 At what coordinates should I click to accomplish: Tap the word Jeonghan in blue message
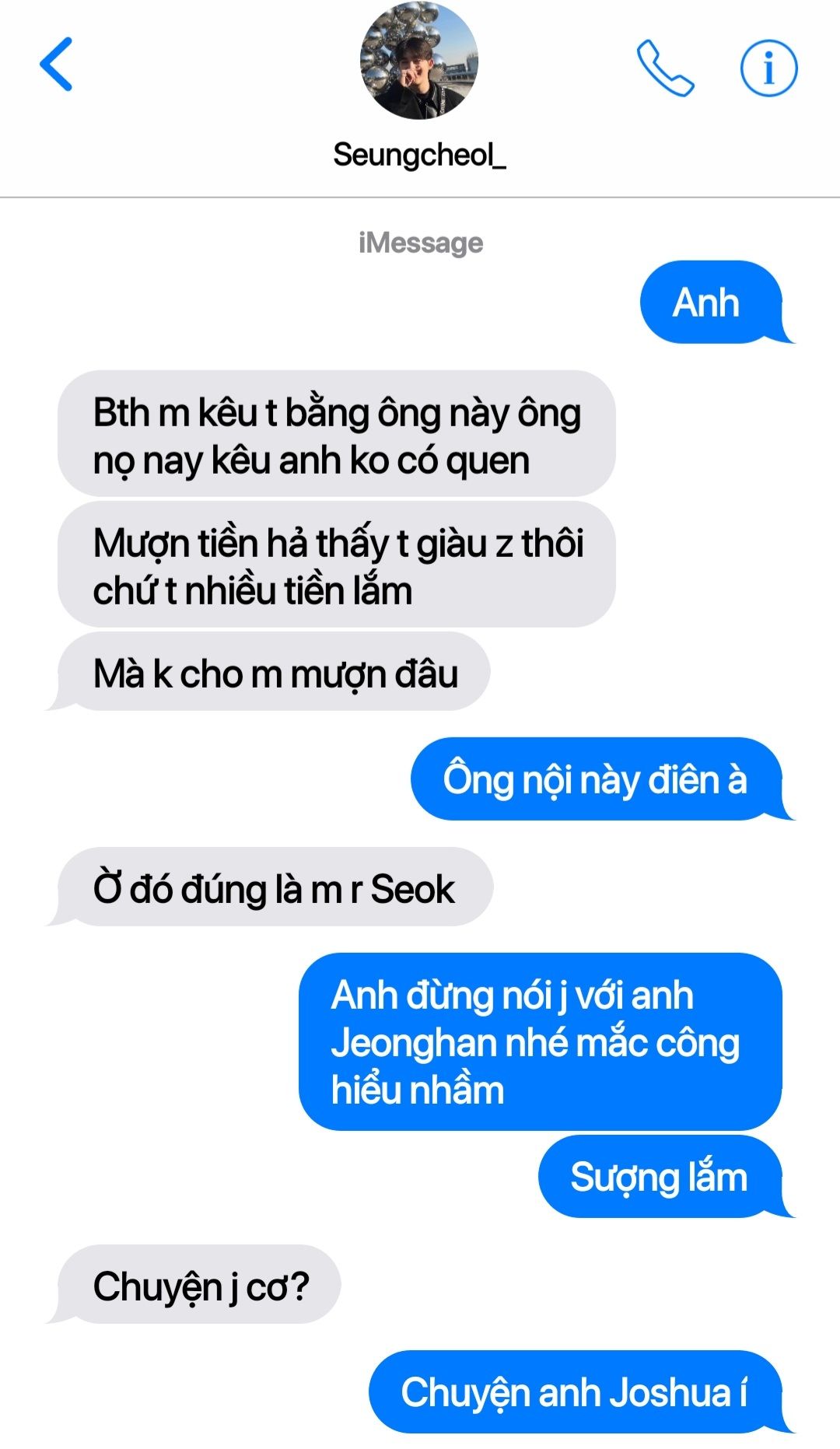point(414,1044)
